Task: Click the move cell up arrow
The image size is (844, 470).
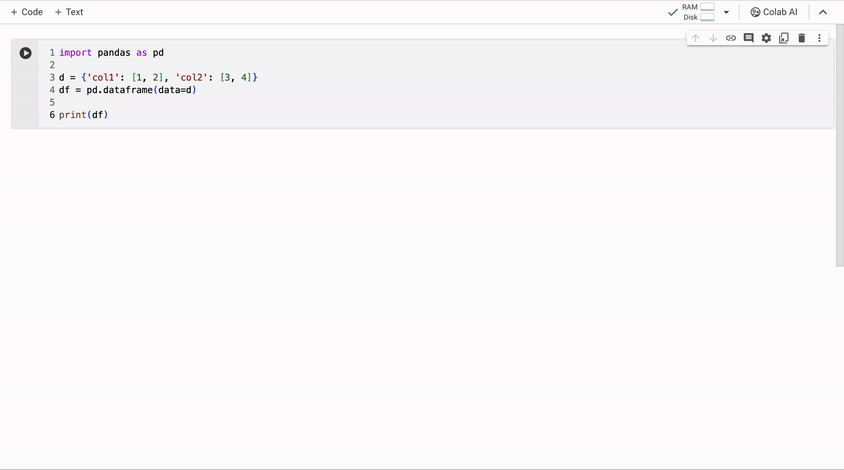Action: (x=696, y=38)
